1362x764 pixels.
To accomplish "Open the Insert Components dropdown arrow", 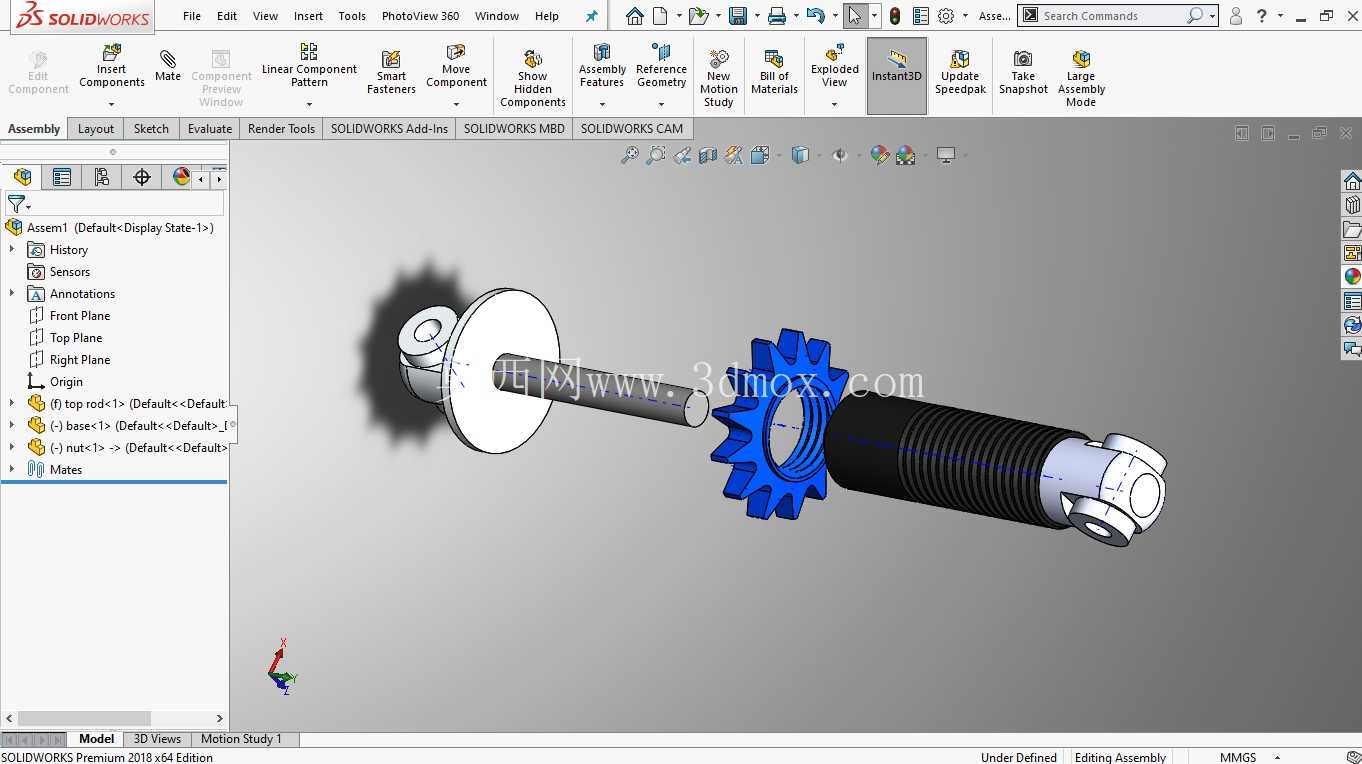I will point(112,104).
